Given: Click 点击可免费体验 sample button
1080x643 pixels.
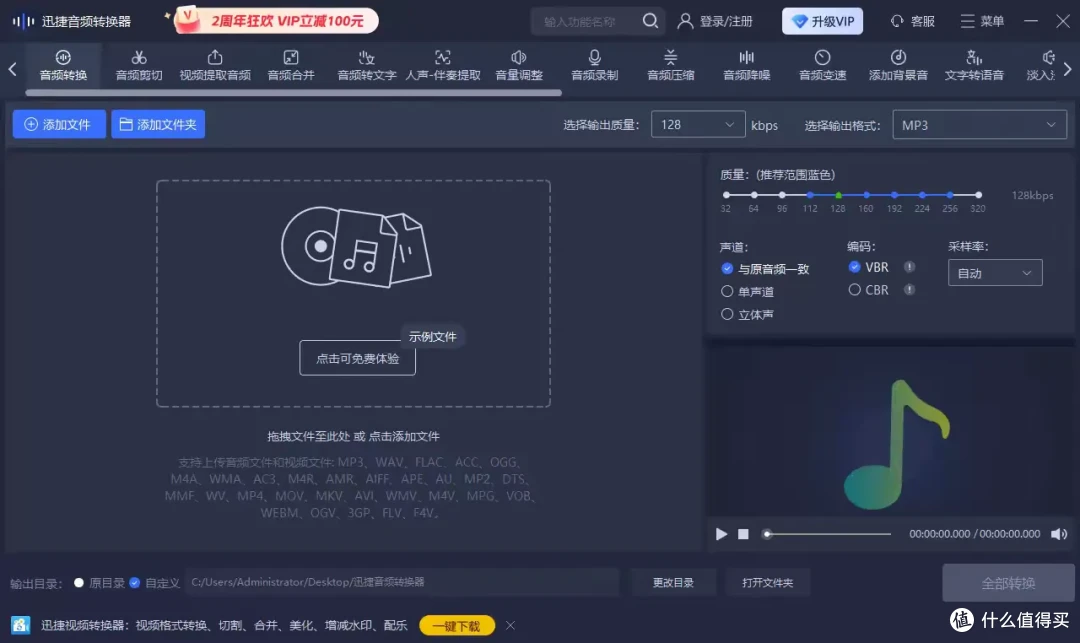Looking at the screenshot, I should [x=357, y=358].
